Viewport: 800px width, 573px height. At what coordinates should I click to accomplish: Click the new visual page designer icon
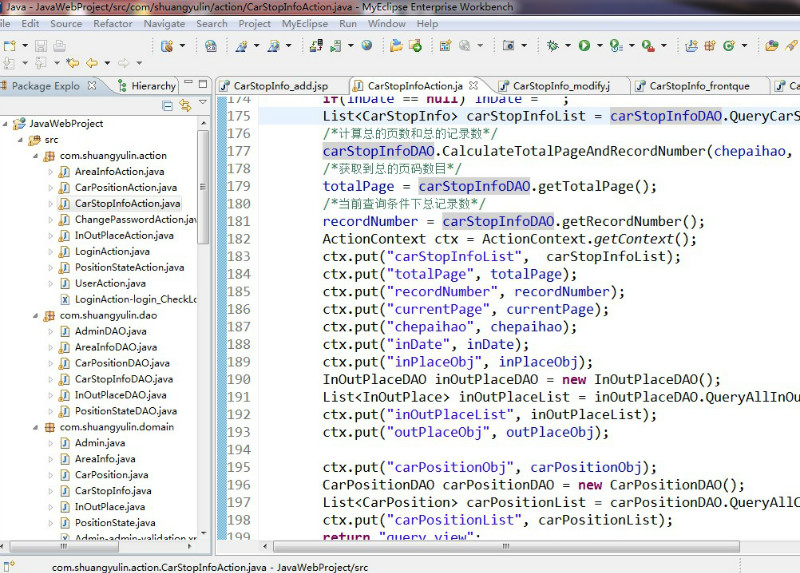click(445, 46)
